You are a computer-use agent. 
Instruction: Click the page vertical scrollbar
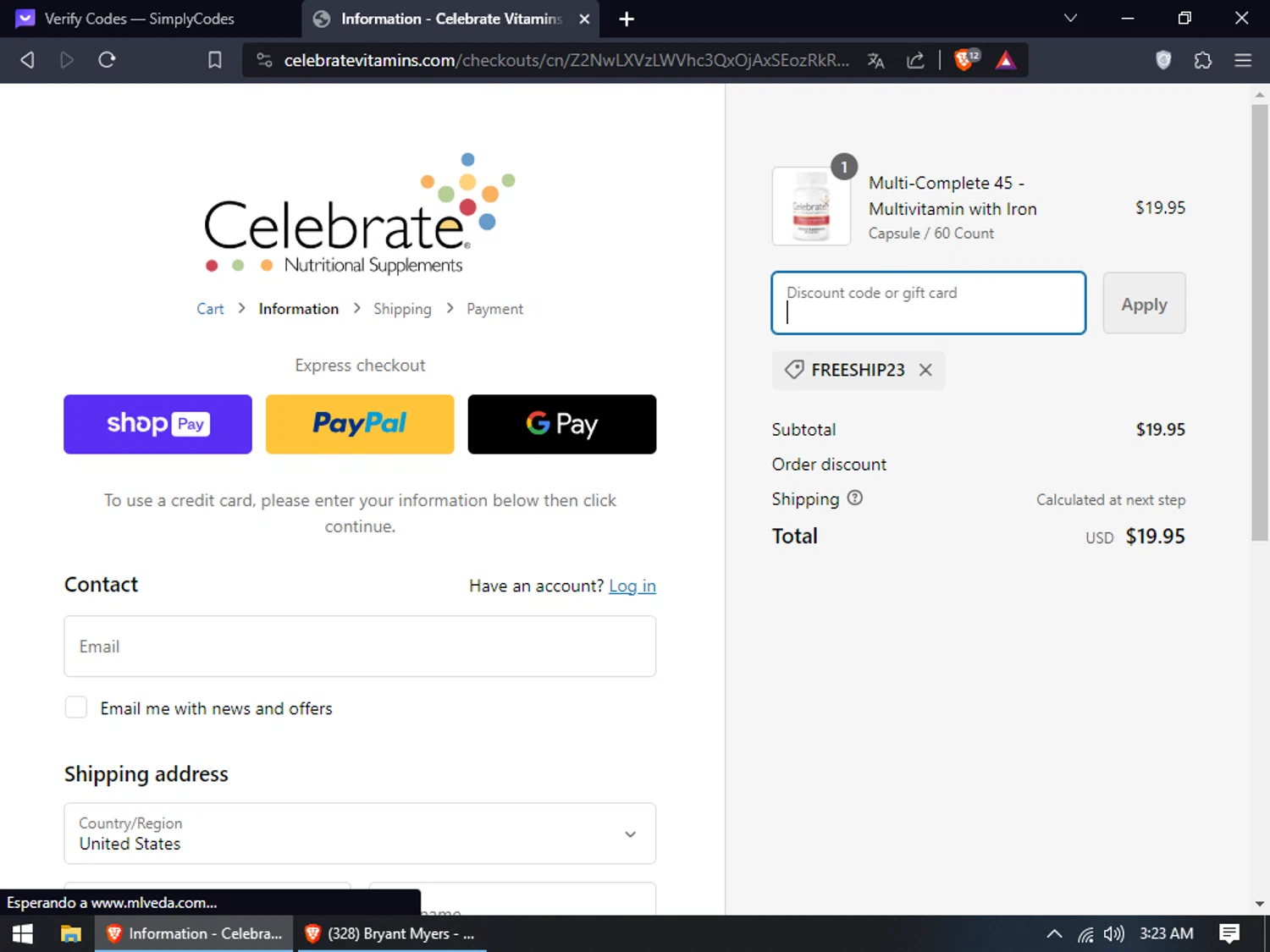(x=1260, y=322)
